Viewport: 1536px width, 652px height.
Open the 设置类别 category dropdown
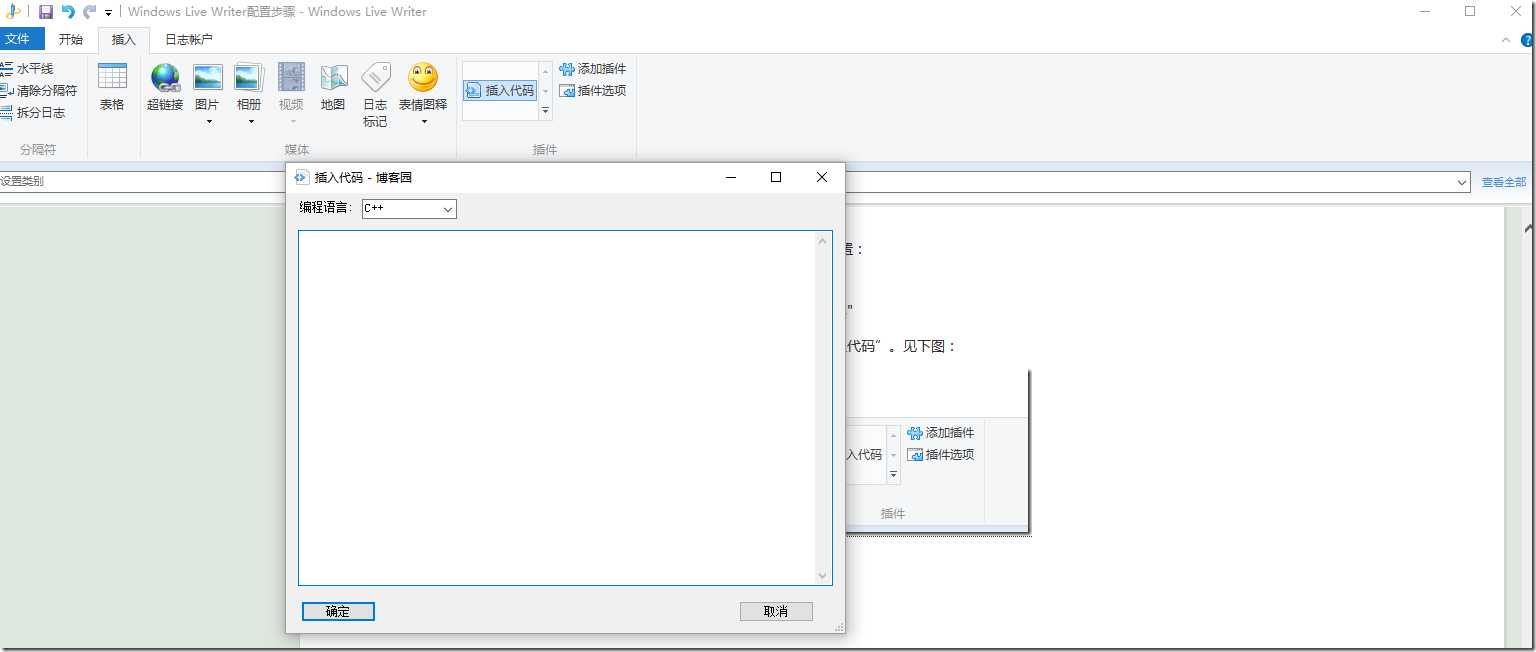1462,182
